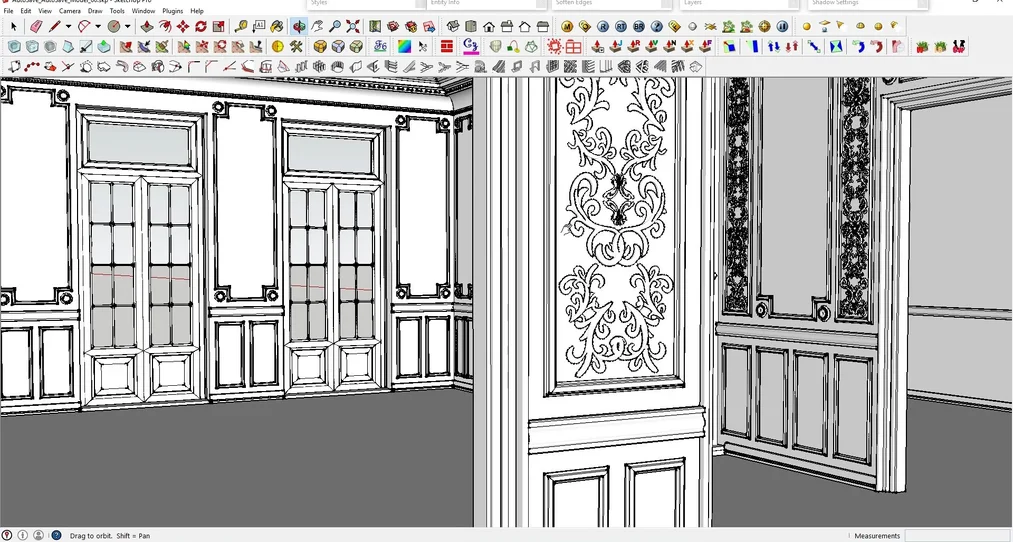Pick the Scale tool
The height and width of the screenshot is (542, 1013).
pyautogui.click(x=219, y=26)
